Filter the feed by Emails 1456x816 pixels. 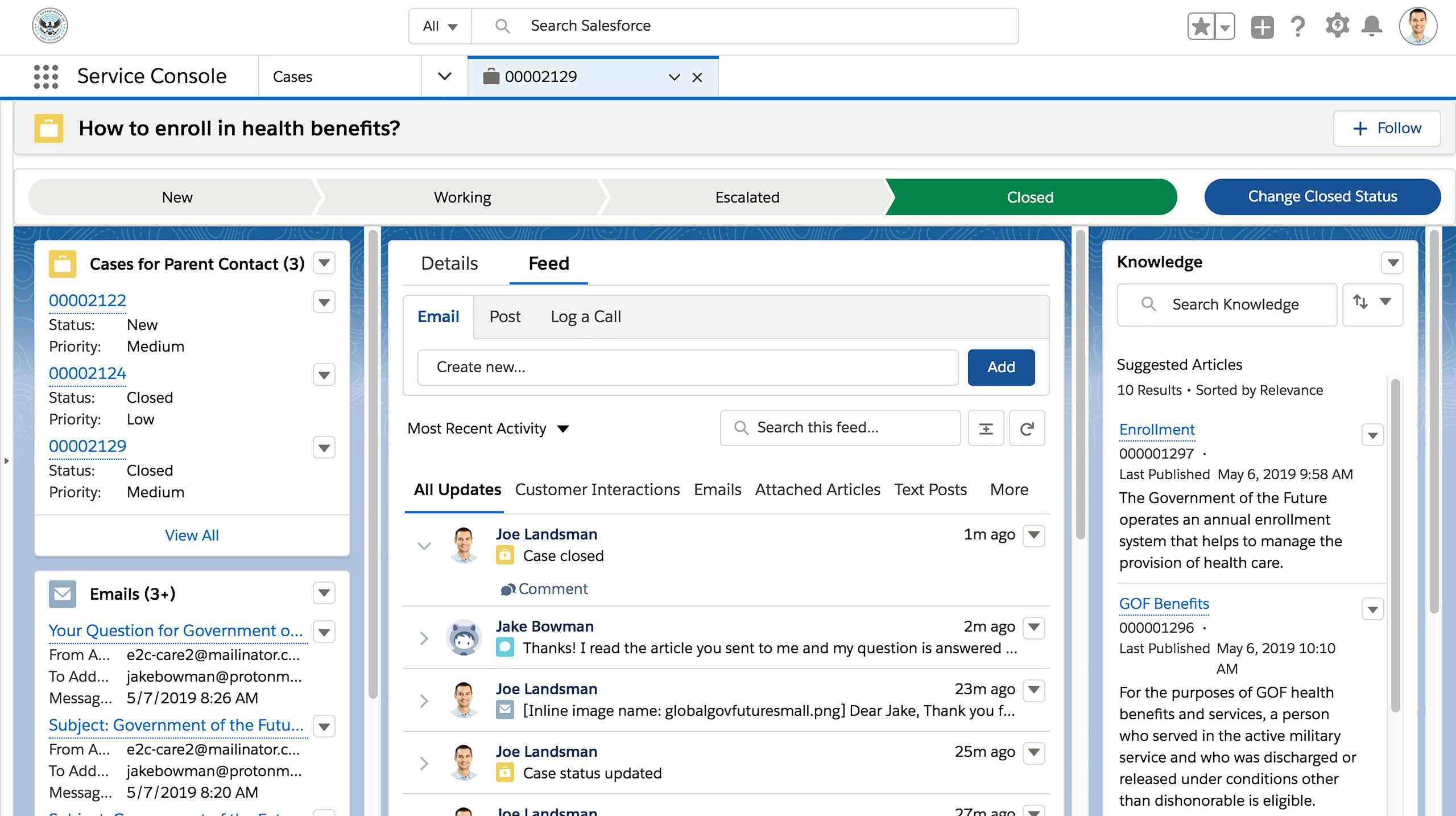coord(717,489)
